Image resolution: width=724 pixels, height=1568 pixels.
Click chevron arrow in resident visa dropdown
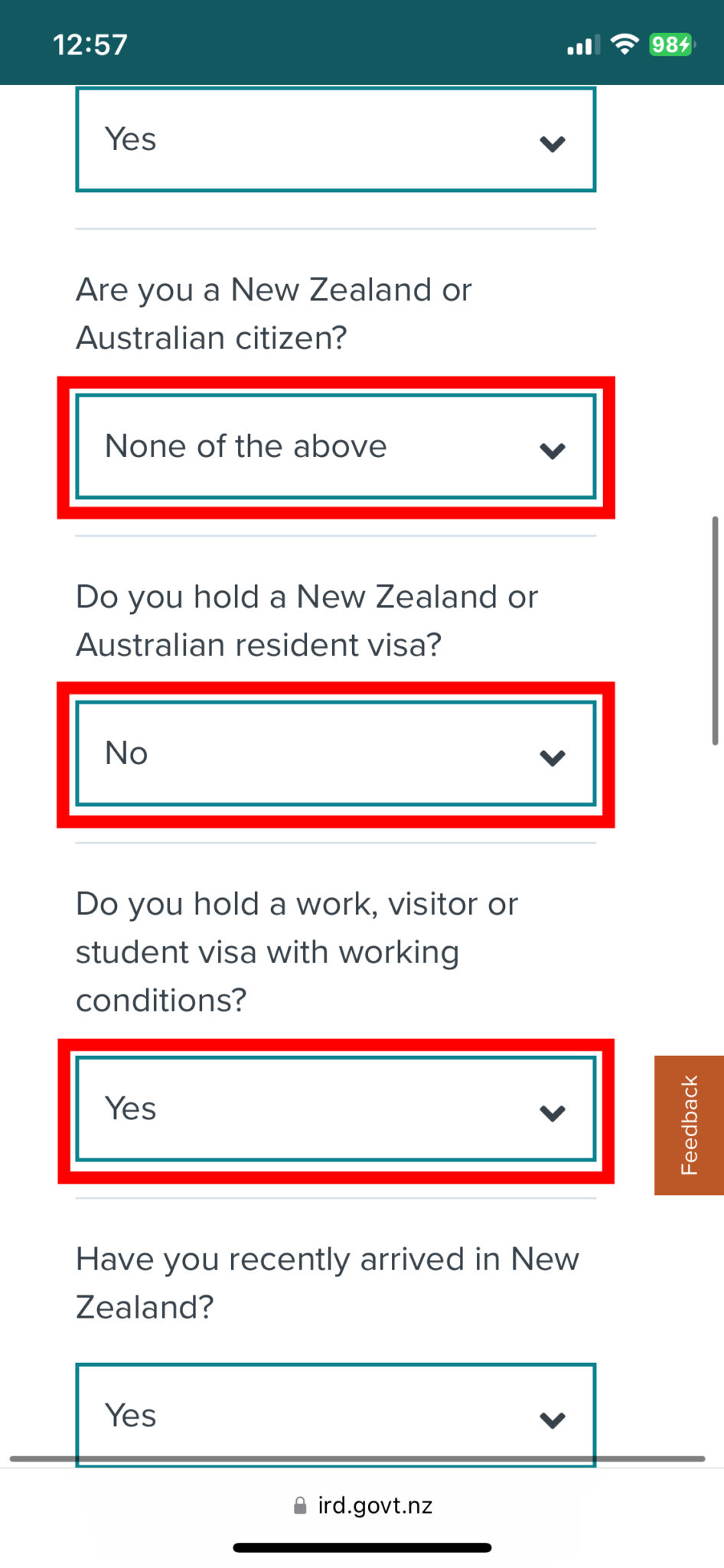click(x=552, y=757)
